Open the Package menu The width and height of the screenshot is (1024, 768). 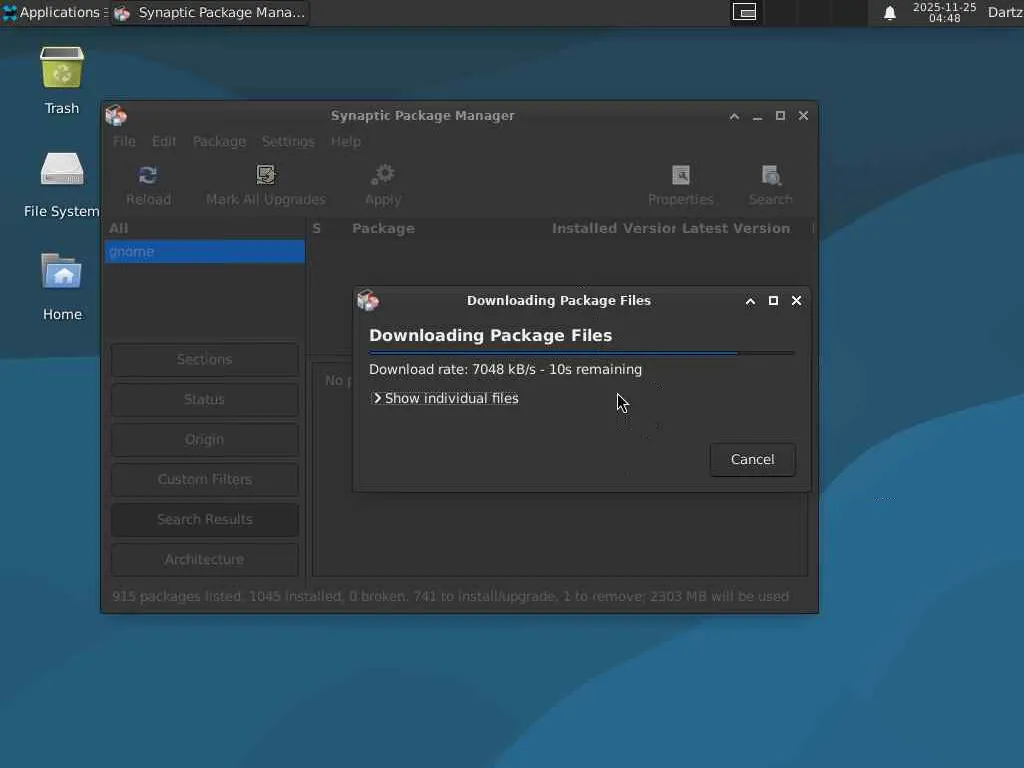(x=219, y=141)
